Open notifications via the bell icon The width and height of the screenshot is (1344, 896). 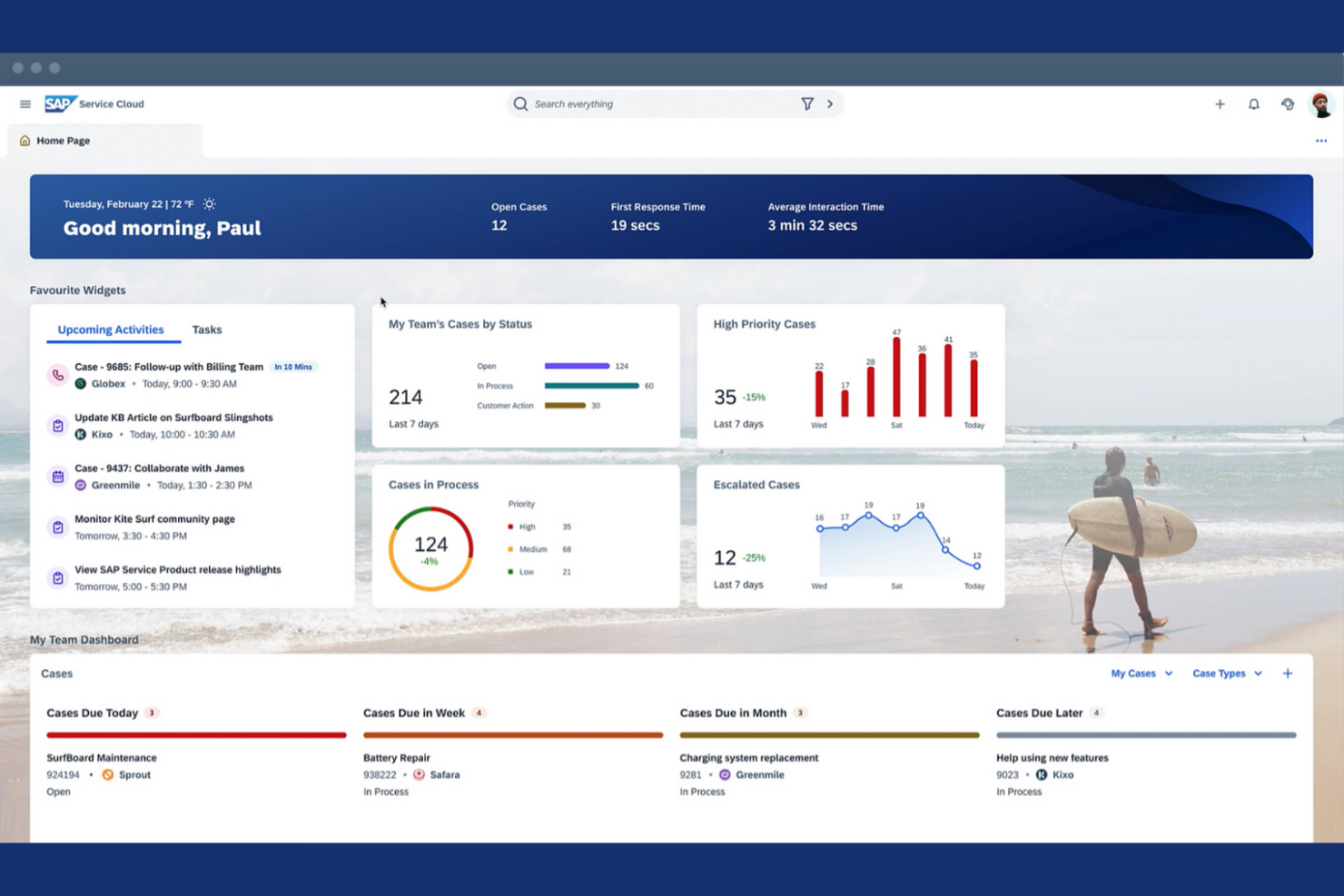coord(1254,103)
